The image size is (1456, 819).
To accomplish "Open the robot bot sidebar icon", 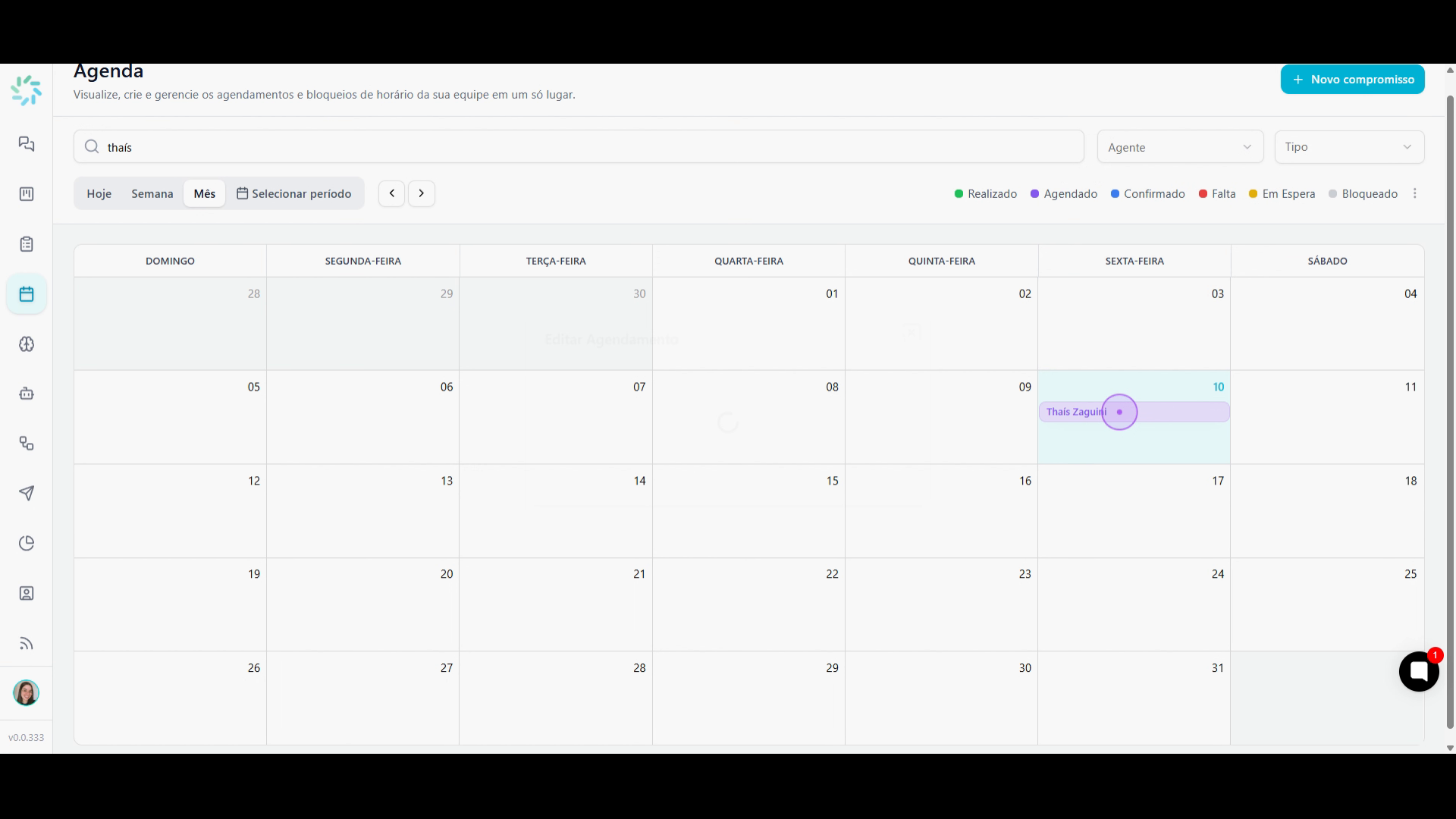I will [x=27, y=394].
